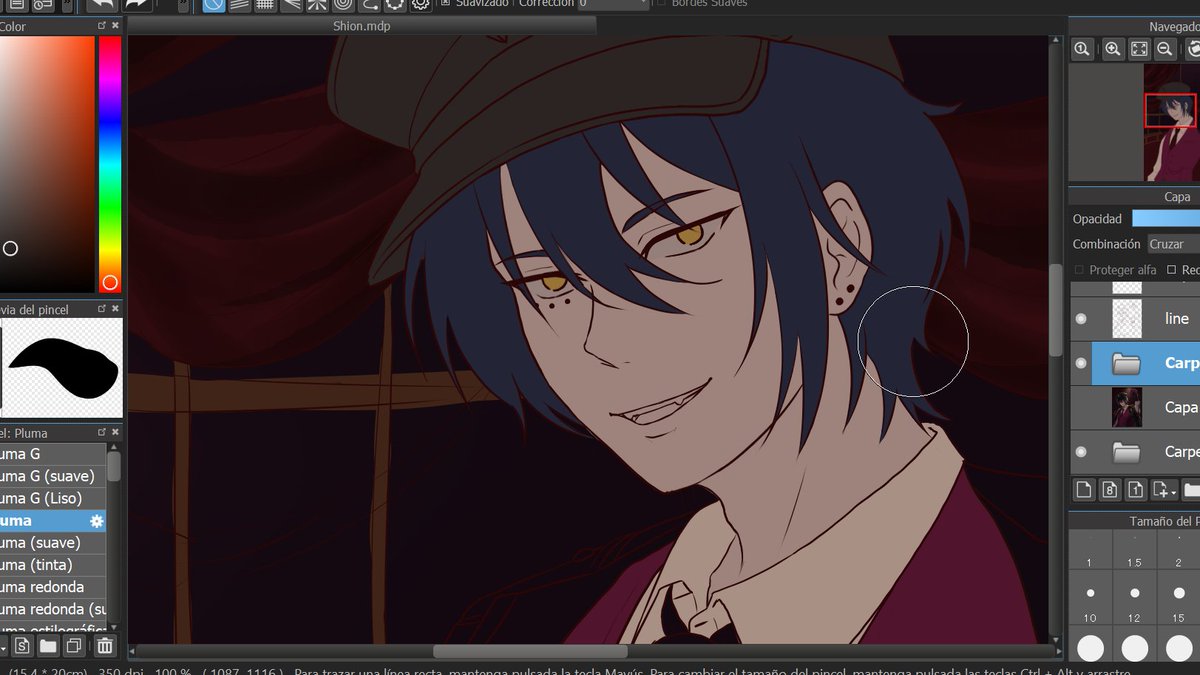Click the Navigator zoom in magnifier
Screen dimensions: 1200x675
pyautogui.click(x=1113, y=49)
